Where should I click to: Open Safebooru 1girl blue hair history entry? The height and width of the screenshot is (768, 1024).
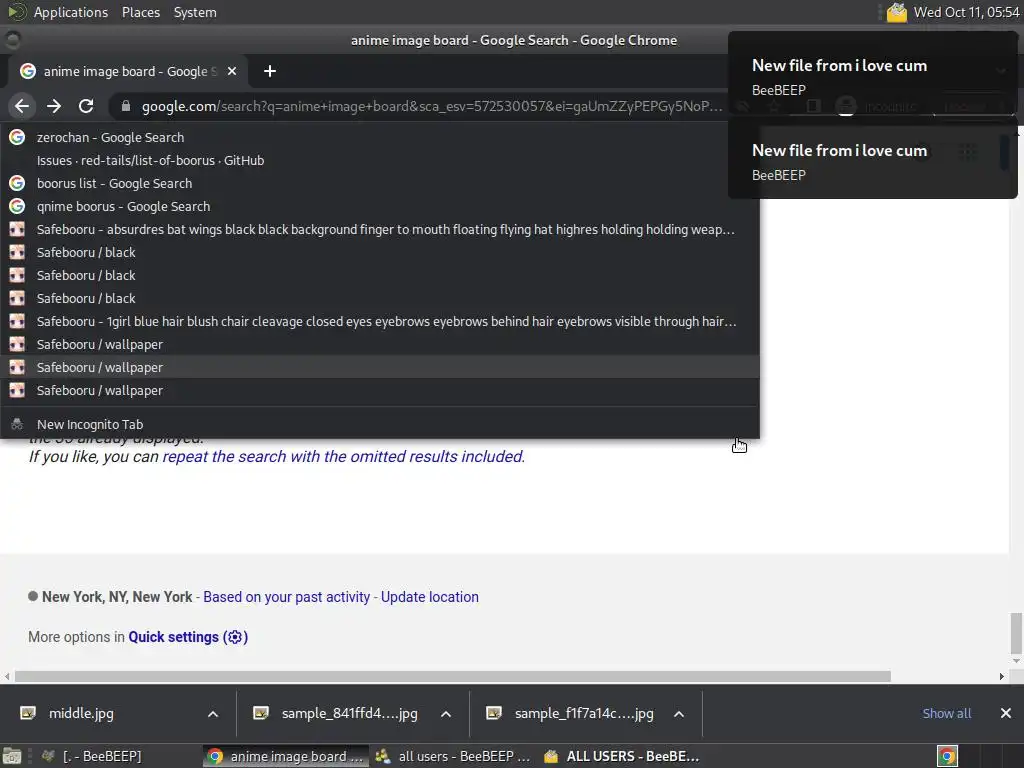[x=379, y=321]
